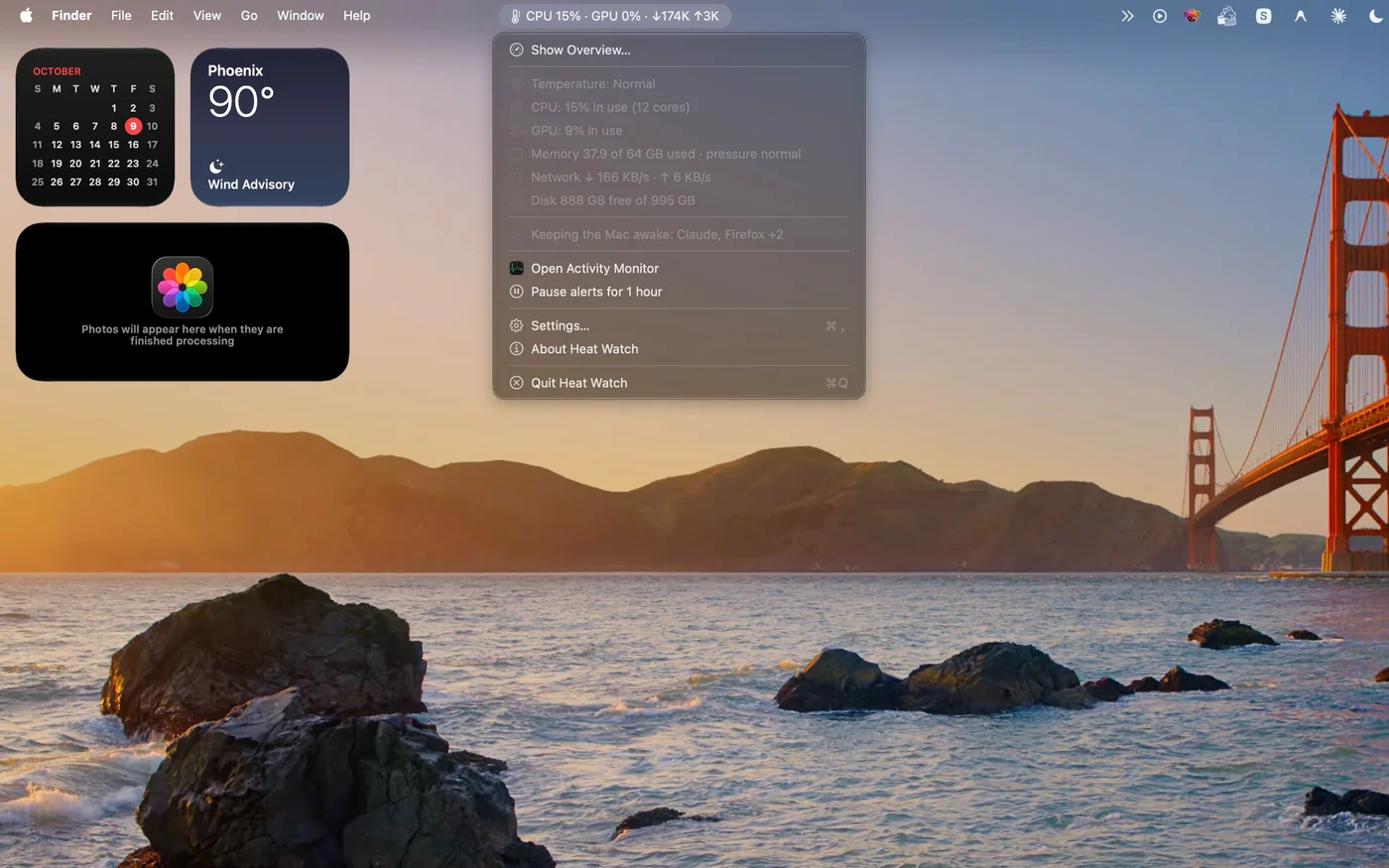Click the Wind Advisory text in weather widget
The height and width of the screenshot is (868, 1389).
(251, 185)
